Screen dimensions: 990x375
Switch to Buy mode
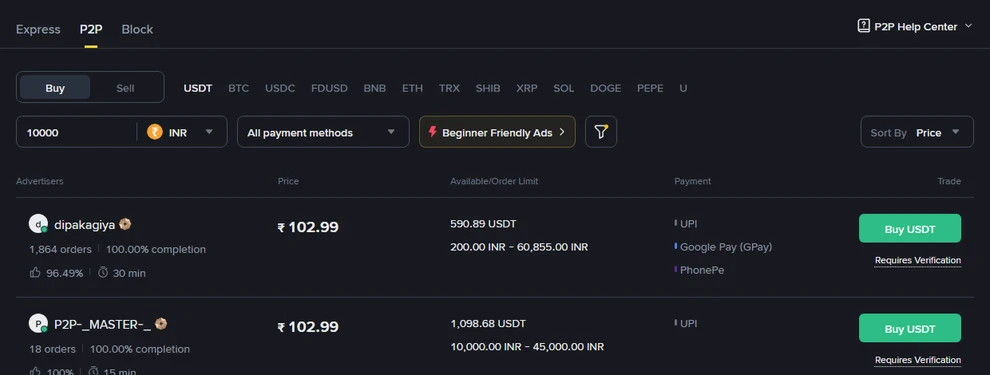(x=55, y=88)
